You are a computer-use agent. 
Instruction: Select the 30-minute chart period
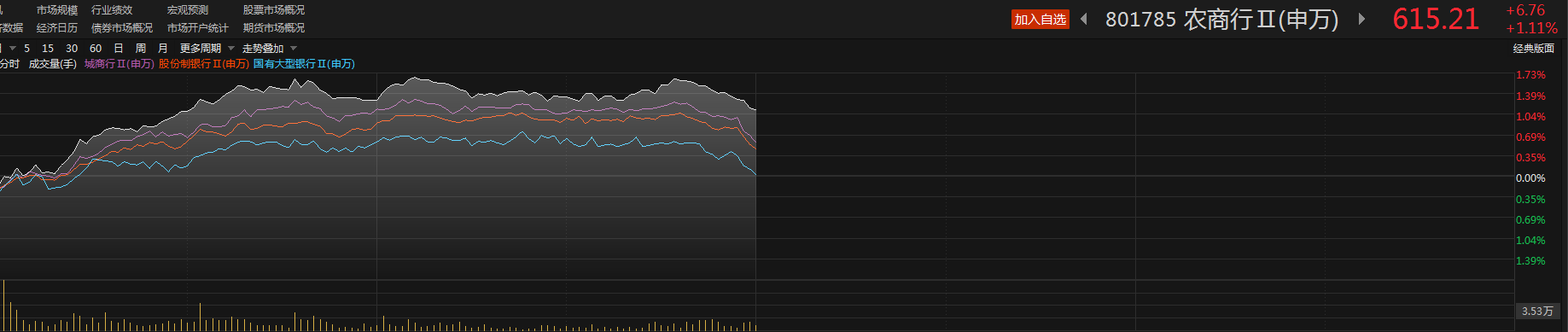[72, 49]
